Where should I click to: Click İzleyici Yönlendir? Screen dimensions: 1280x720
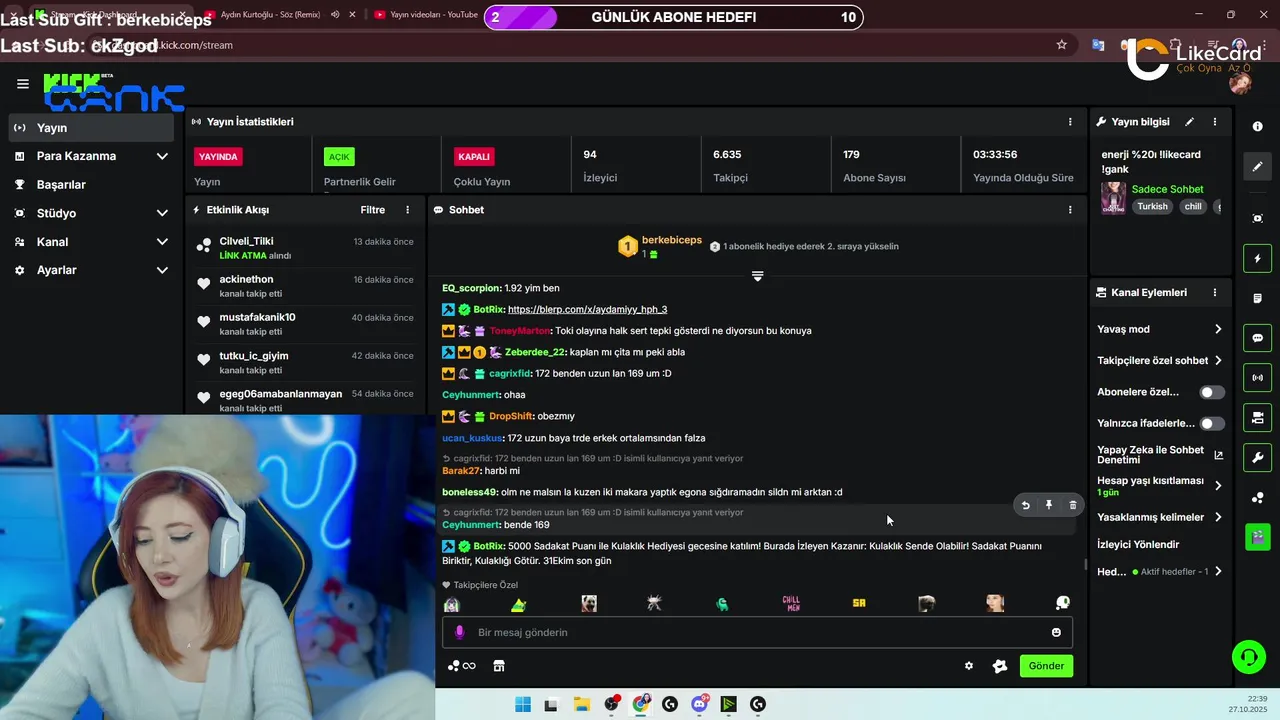point(1138,545)
